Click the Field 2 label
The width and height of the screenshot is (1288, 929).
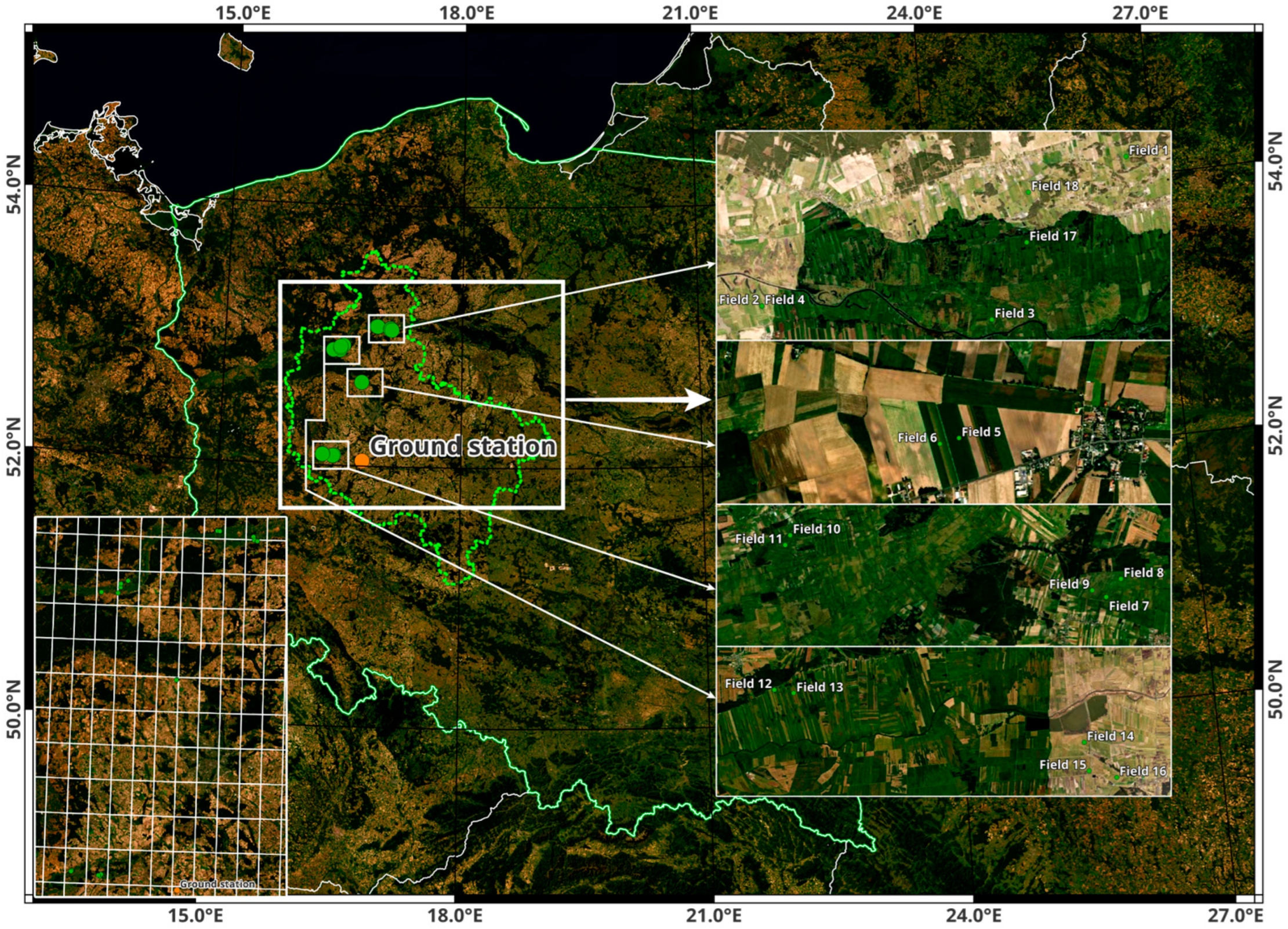(x=739, y=300)
